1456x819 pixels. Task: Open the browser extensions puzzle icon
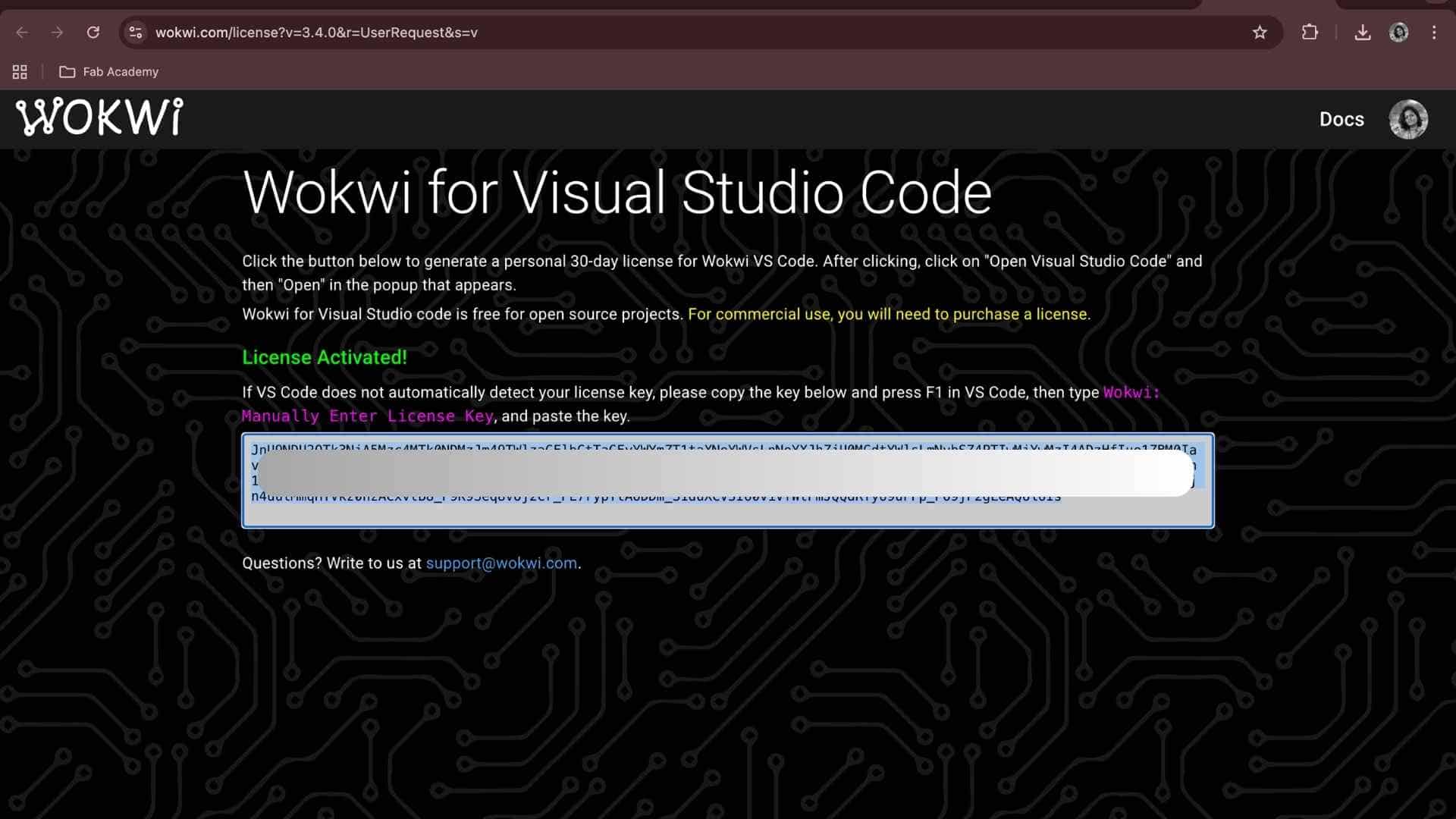click(x=1310, y=33)
